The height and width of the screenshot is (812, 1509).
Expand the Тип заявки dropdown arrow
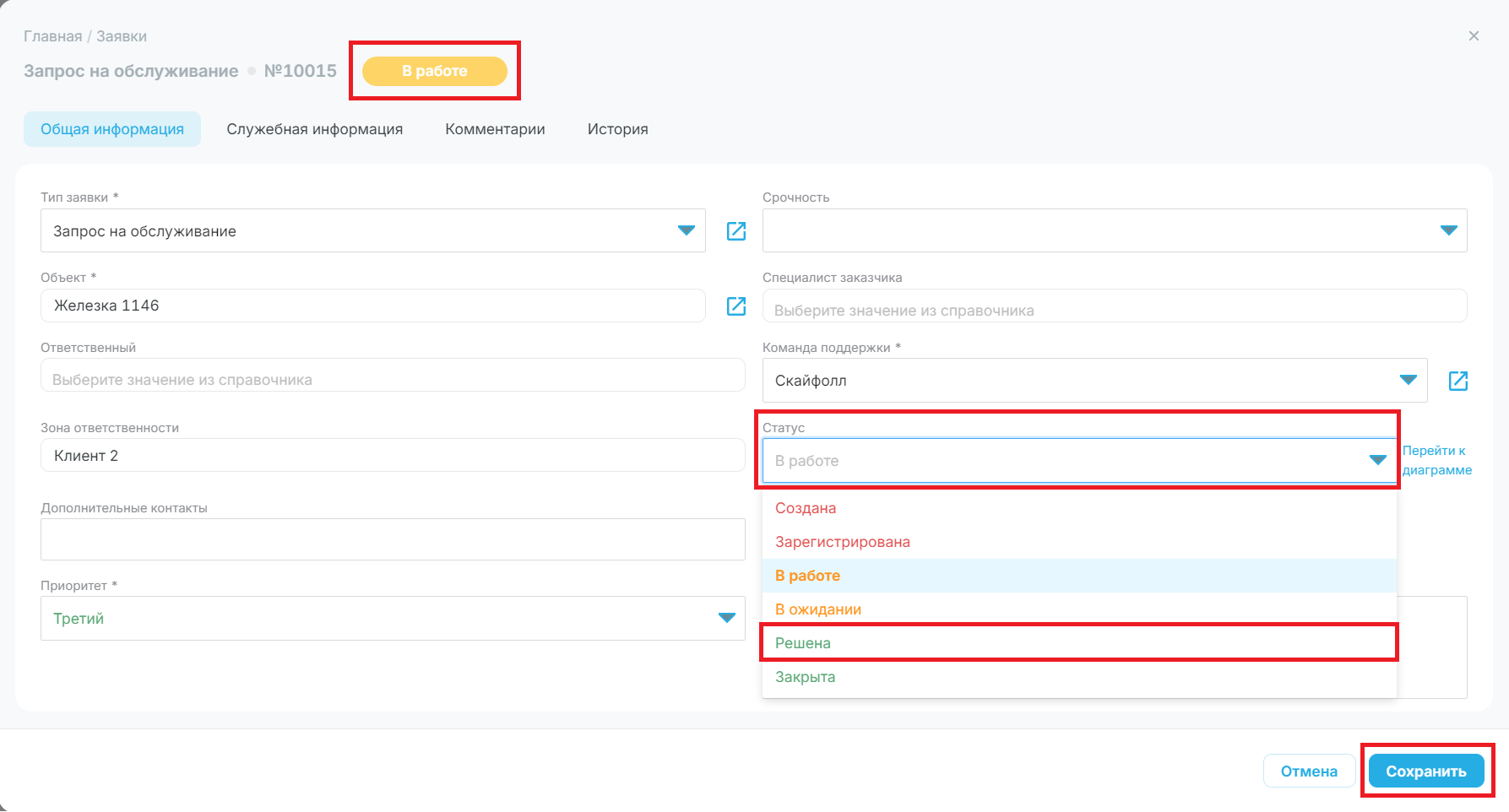click(686, 230)
